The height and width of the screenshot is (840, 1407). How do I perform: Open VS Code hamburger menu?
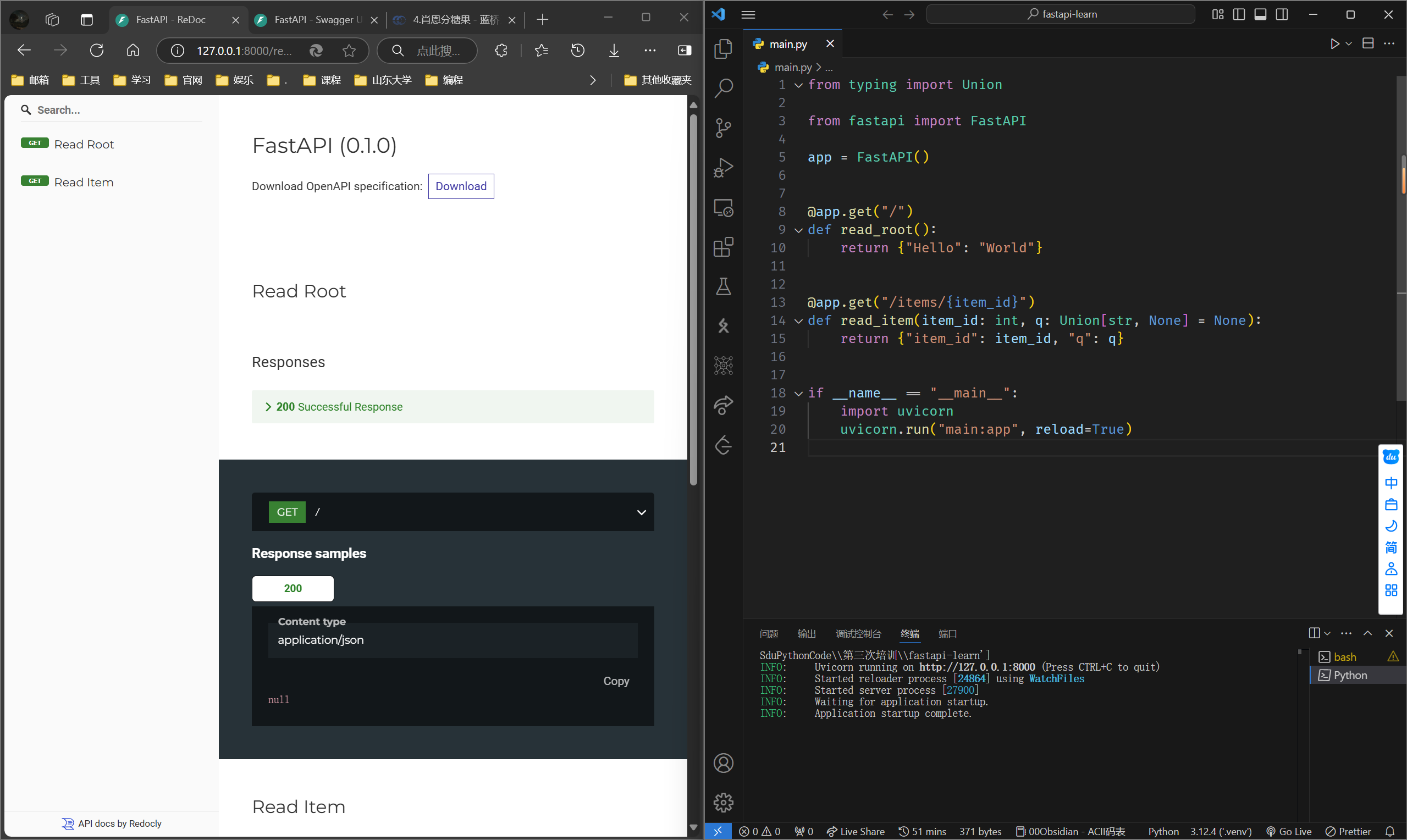(748, 15)
